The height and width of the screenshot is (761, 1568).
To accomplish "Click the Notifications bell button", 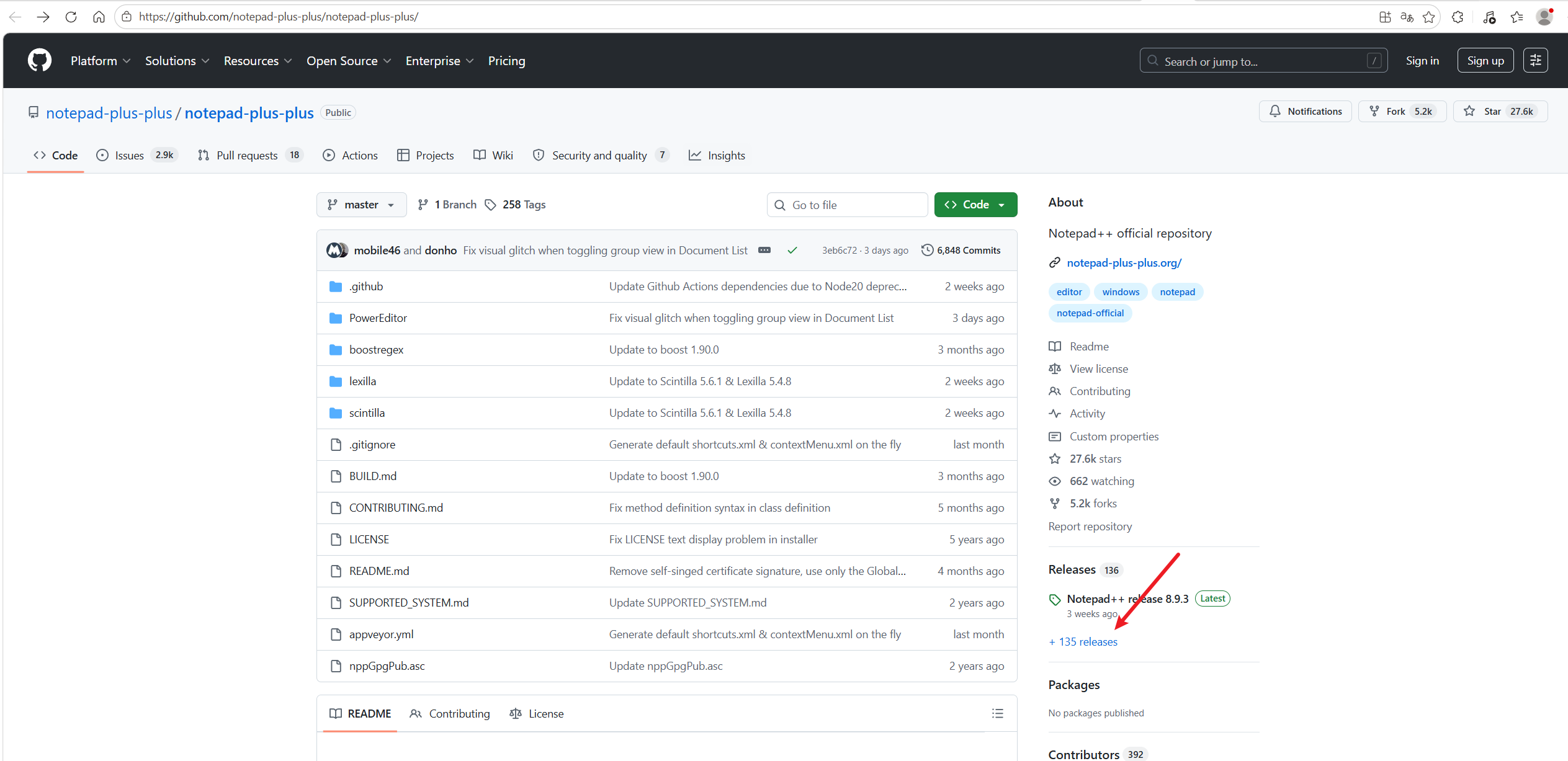I will [1305, 111].
